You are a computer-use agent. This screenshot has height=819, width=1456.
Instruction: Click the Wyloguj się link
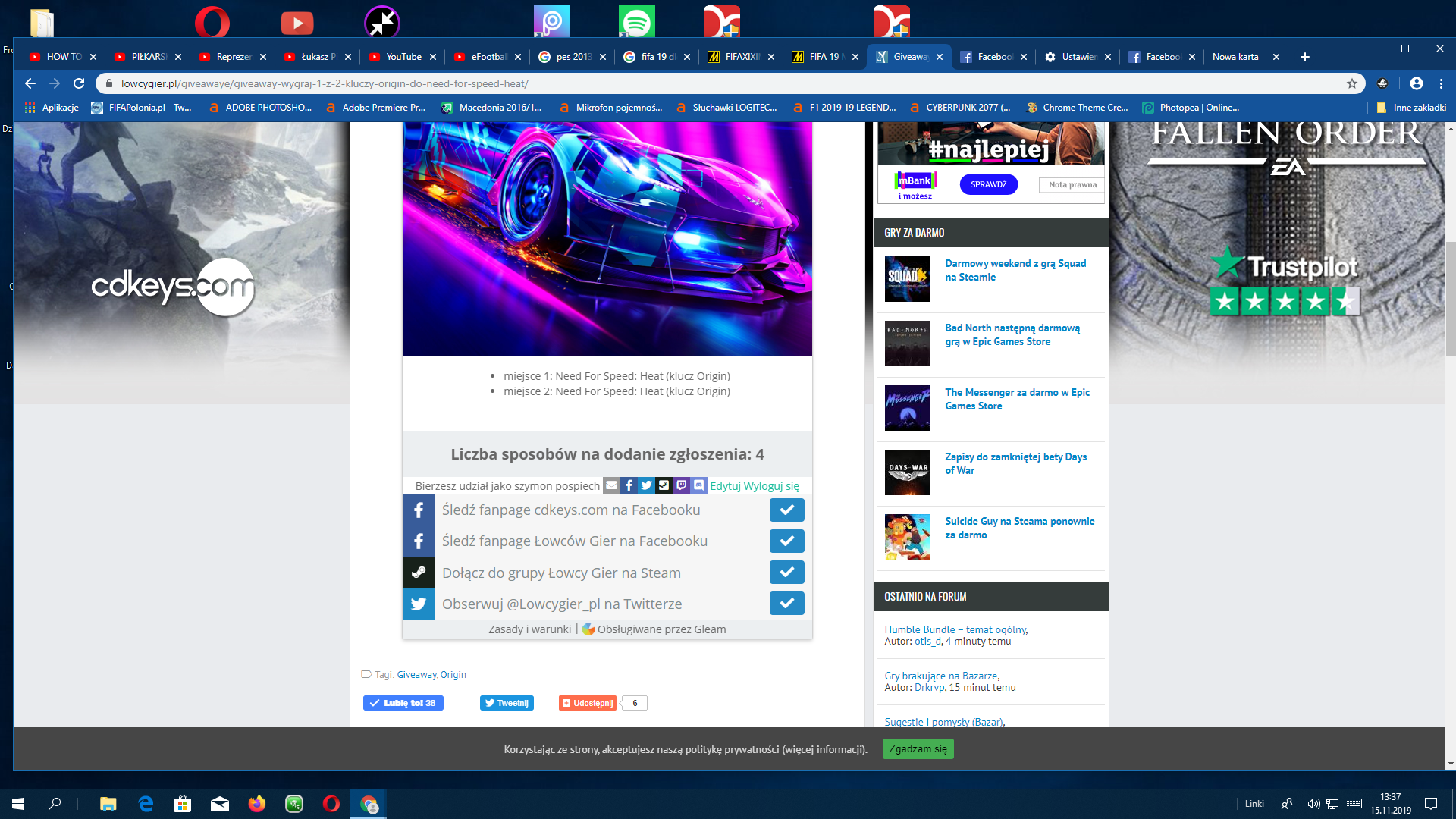[771, 486]
